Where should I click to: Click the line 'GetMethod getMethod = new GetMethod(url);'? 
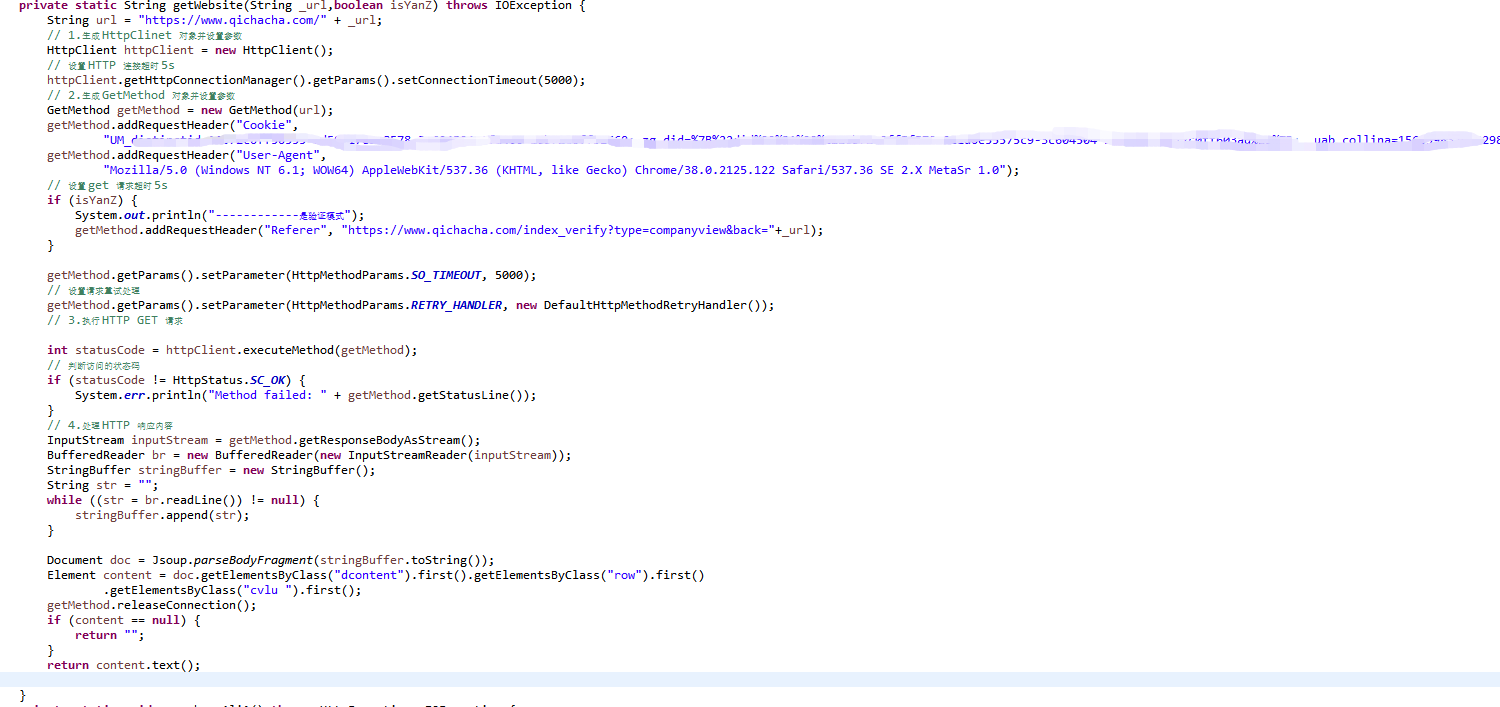click(190, 110)
